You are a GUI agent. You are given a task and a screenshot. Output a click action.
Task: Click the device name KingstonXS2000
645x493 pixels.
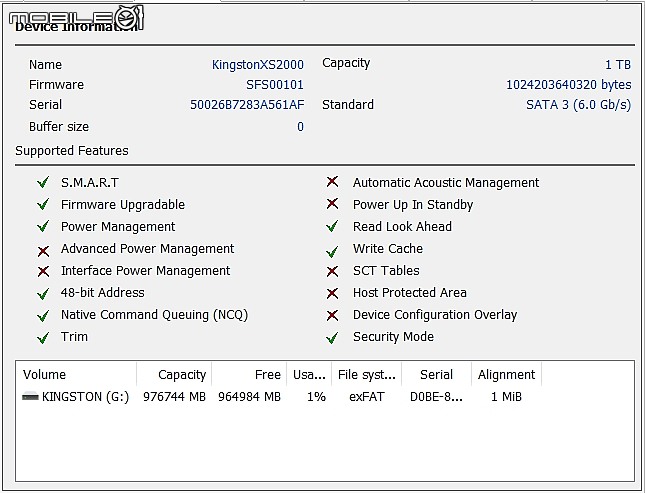[x=258, y=65]
